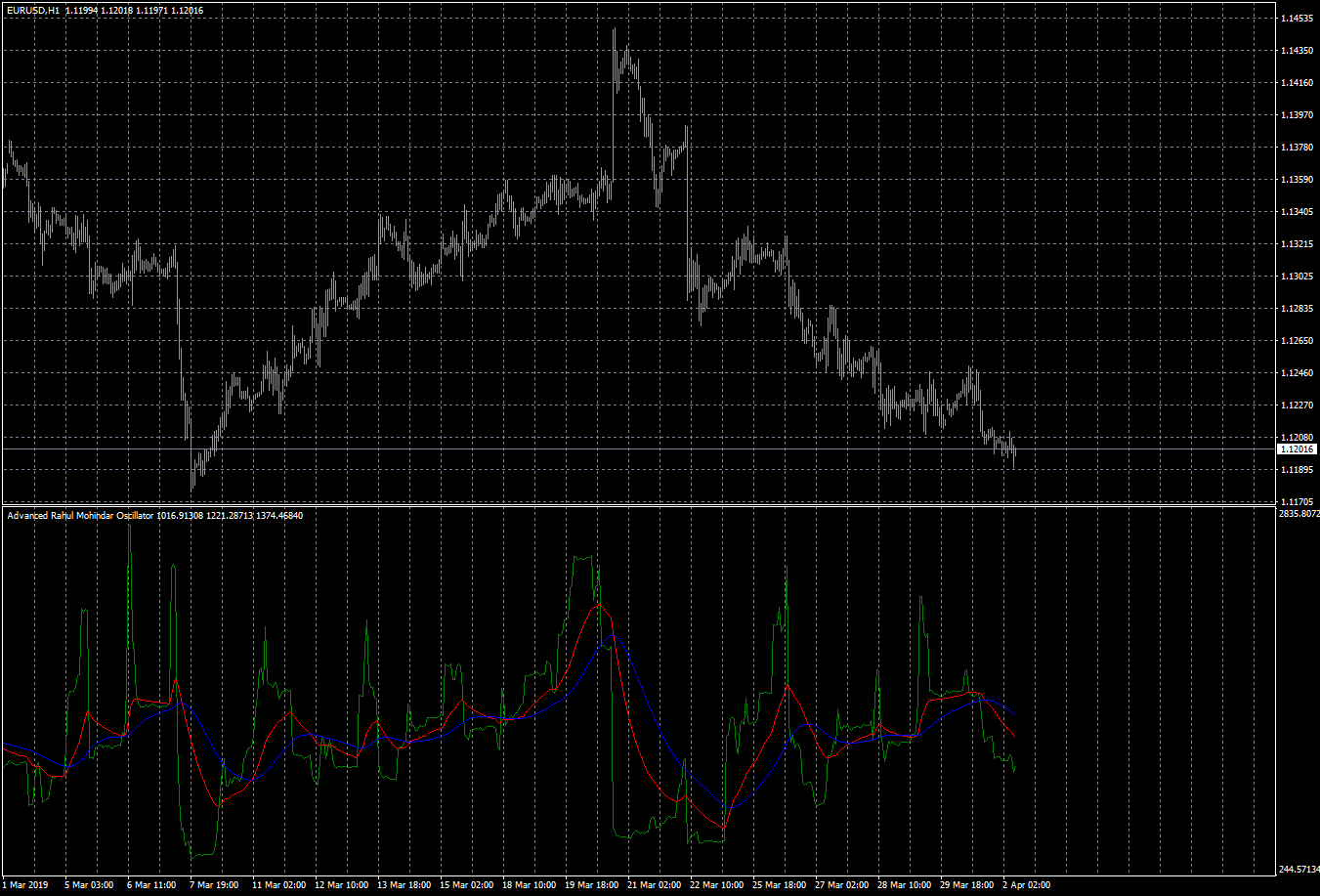Click the 18 Mar 10:00 time label

(x=530, y=885)
